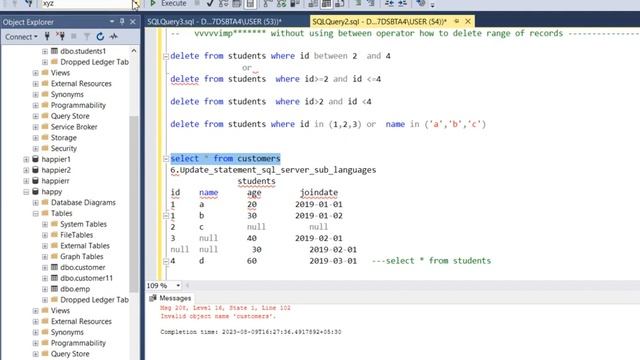Screen dimensions: 640x360
Task: Click the error text "Invalid object name 'customers'"
Action: click(218, 316)
